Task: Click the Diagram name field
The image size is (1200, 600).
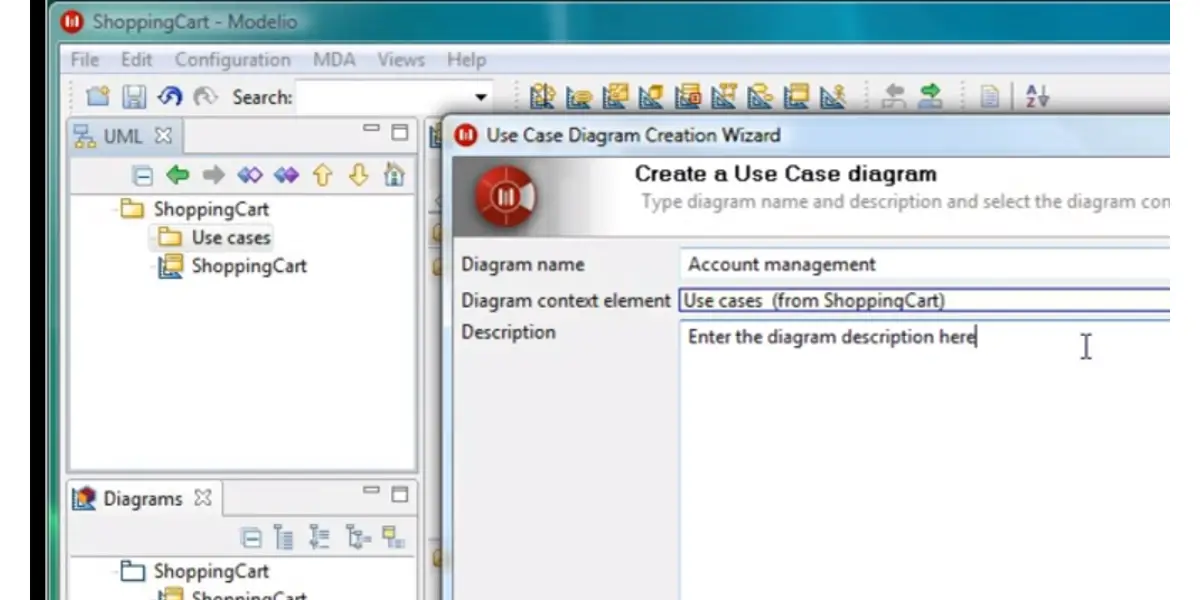Action: 924,265
